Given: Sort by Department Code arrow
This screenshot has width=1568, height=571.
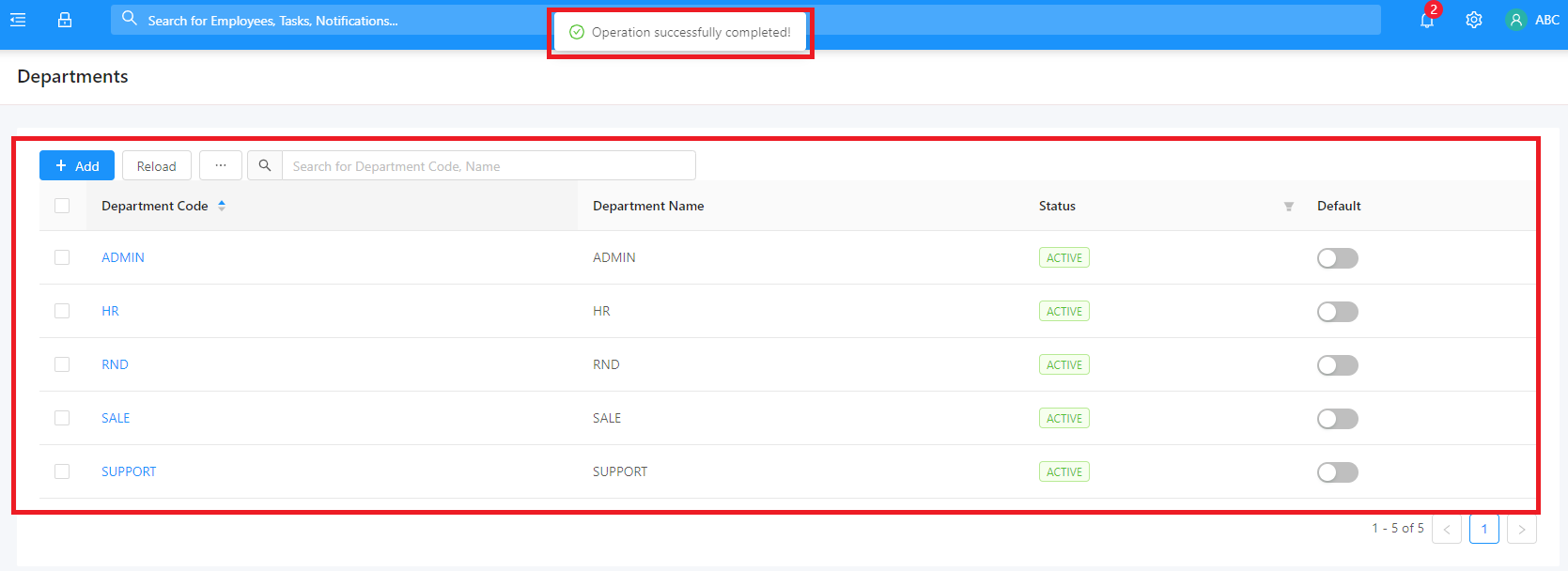Looking at the screenshot, I should point(222,206).
